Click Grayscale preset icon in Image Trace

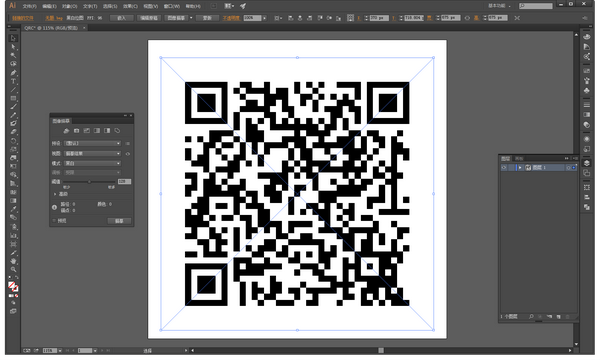(x=97, y=131)
